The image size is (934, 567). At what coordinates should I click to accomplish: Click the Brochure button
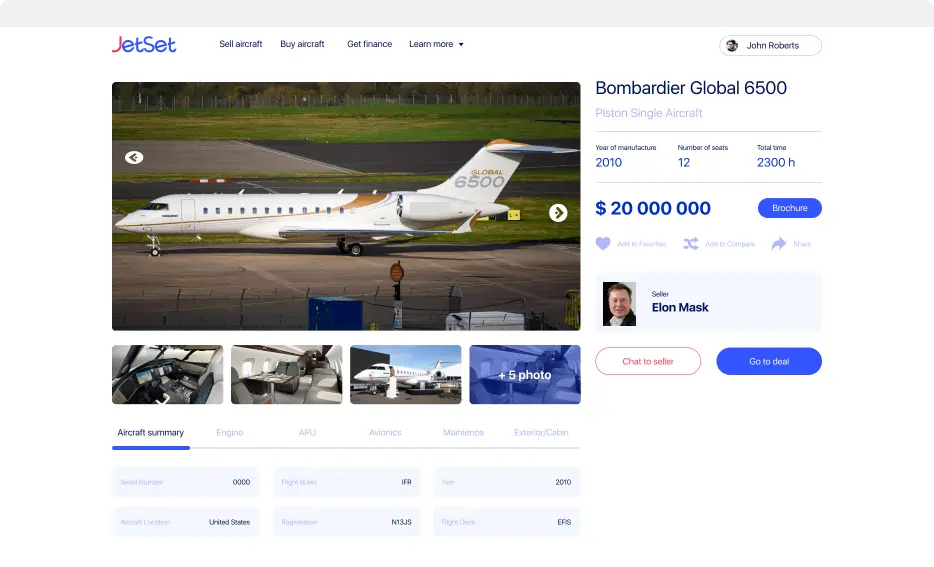[790, 208]
